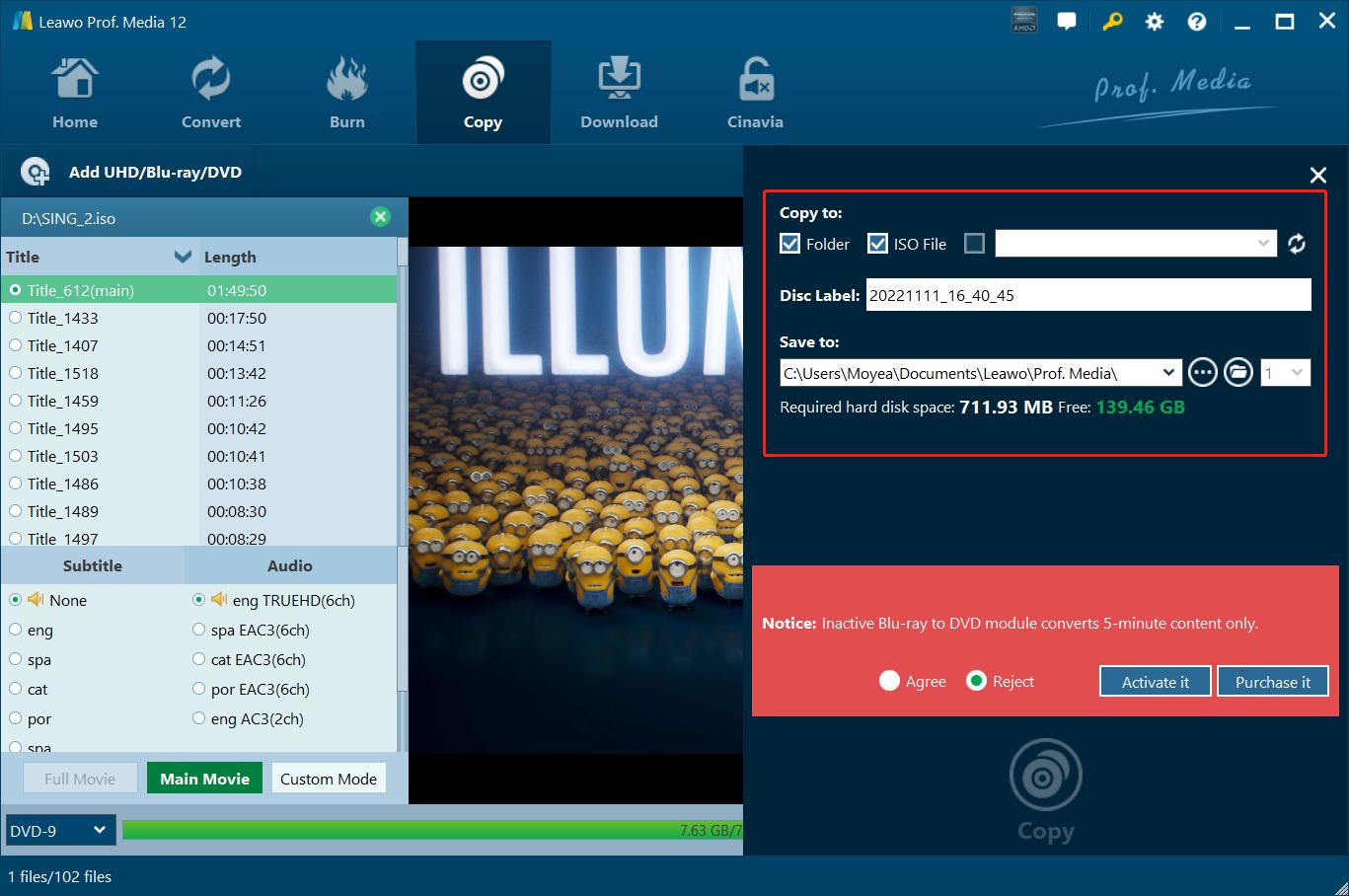Switch to the Convert module
1349x896 pixels.
pos(210,95)
